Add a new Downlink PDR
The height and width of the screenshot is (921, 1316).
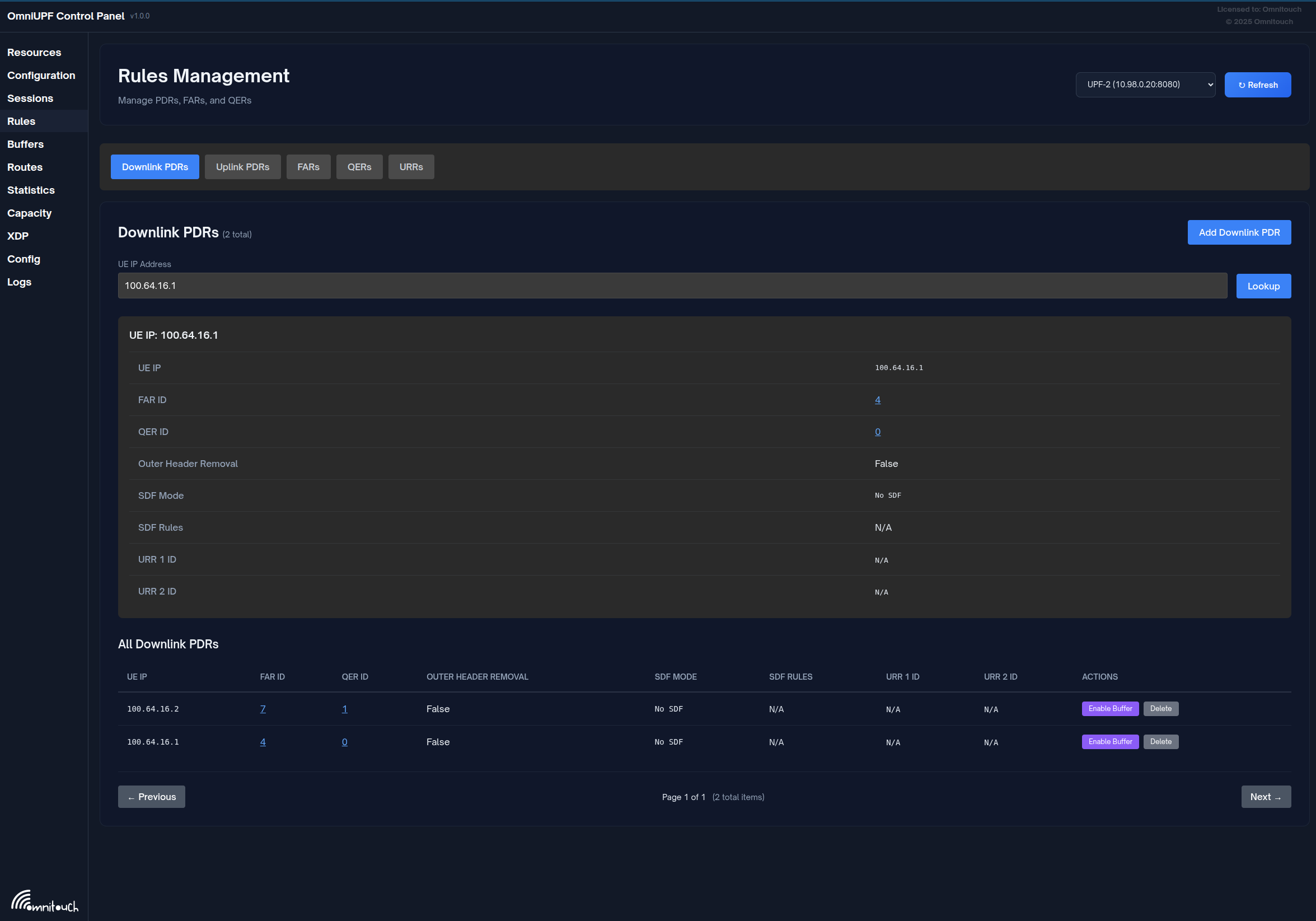(x=1239, y=232)
